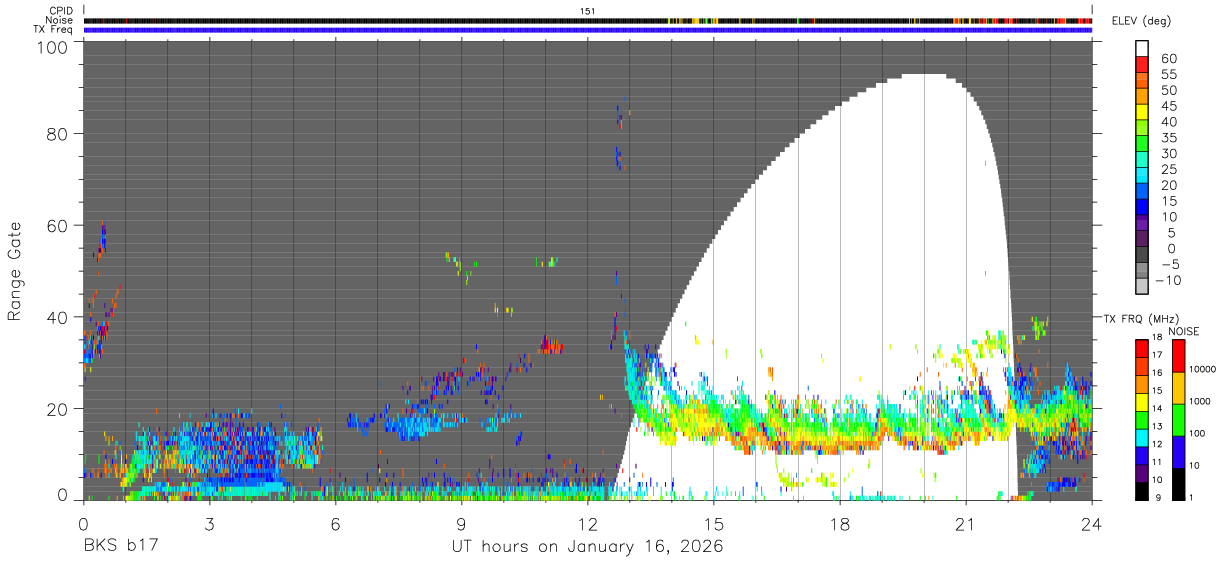
Task: Click the white top box of elevation colorbar
Action: tap(1143, 48)
